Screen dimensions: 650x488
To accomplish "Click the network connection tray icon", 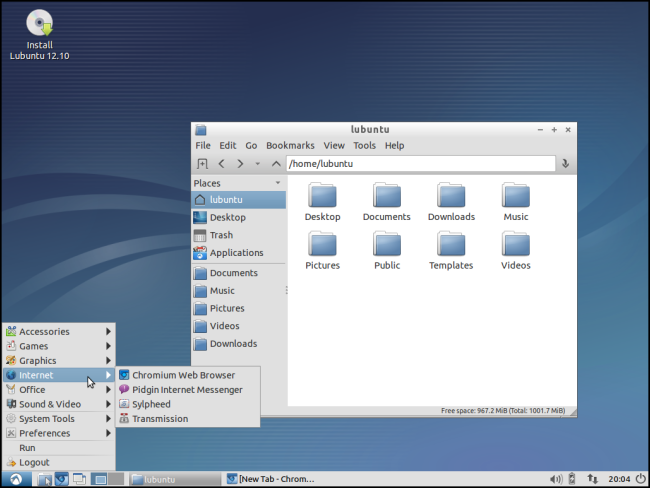I will (592, 479).
